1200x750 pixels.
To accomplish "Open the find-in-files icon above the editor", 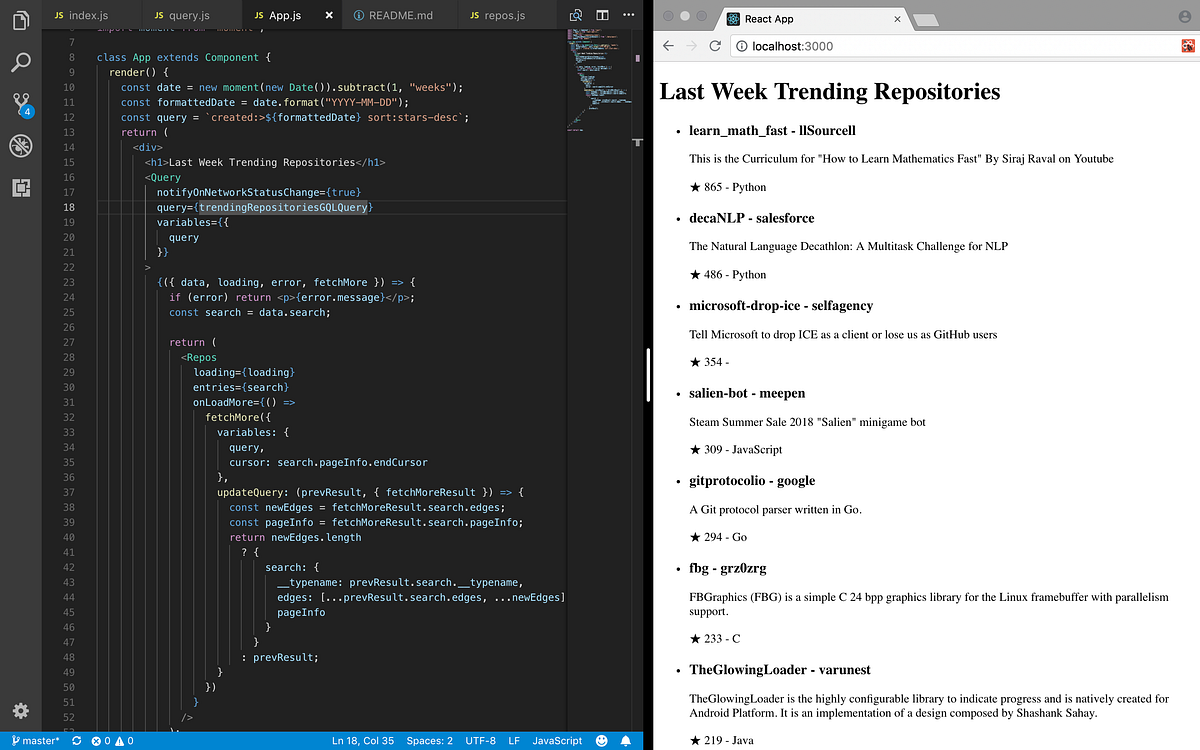I will pos(575,15).
